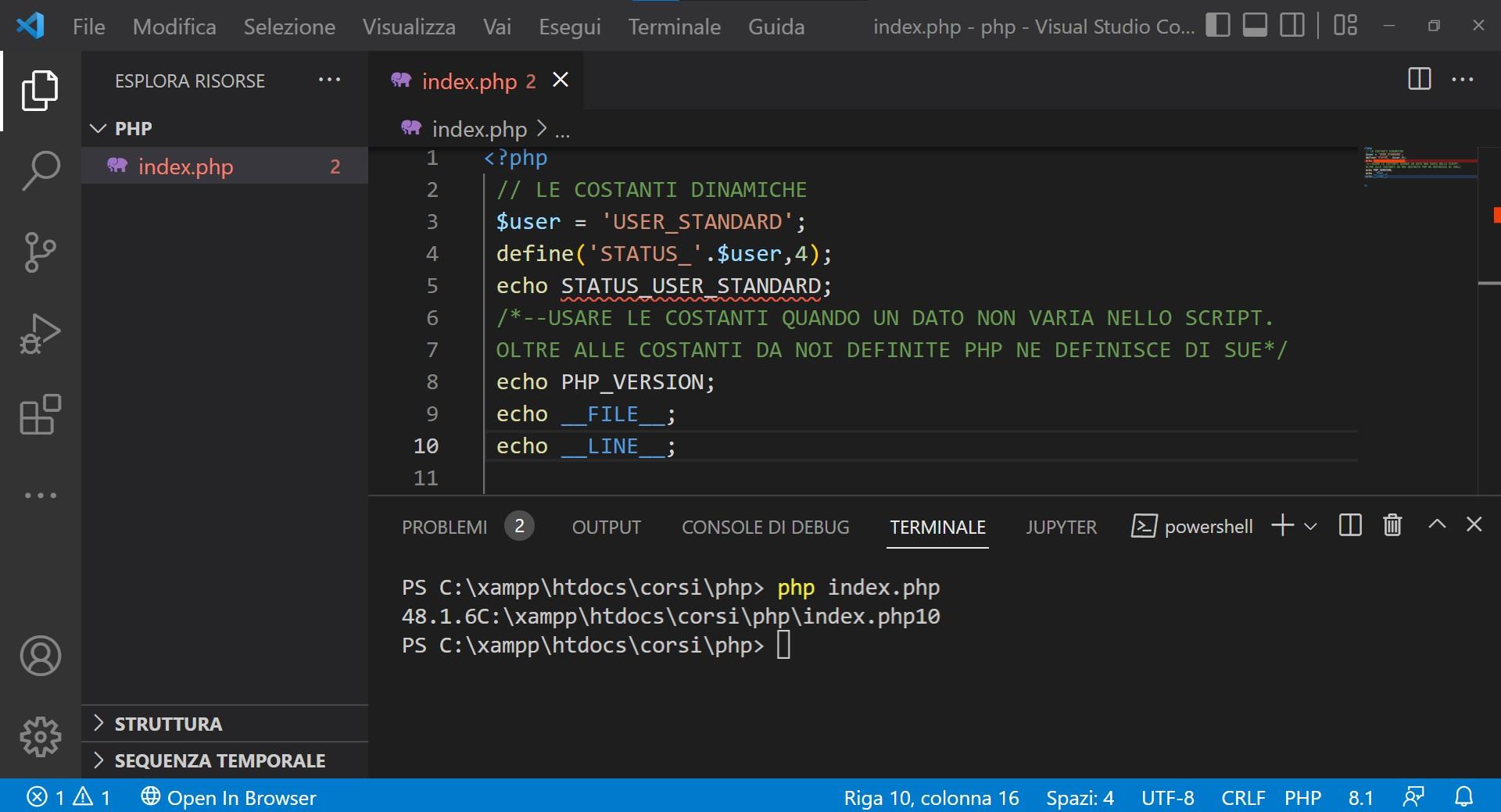Split the editor to the right

(1419, 79)
